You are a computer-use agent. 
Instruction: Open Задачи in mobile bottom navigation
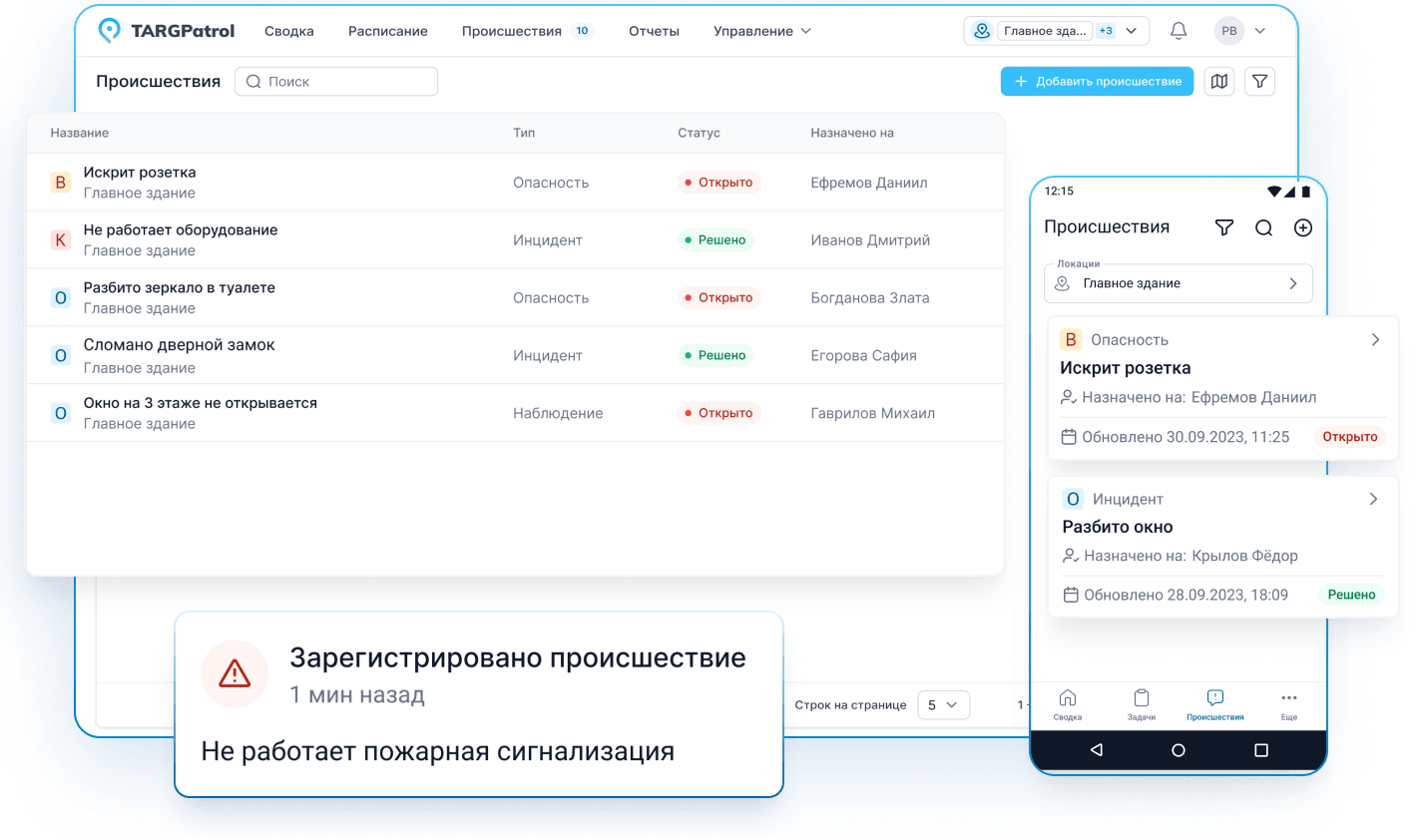pyautogui.click(x=1142, y=703)
